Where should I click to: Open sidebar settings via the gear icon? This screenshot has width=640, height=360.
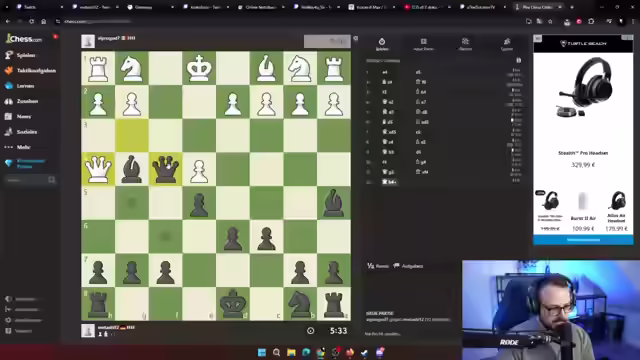click(8, 320)
